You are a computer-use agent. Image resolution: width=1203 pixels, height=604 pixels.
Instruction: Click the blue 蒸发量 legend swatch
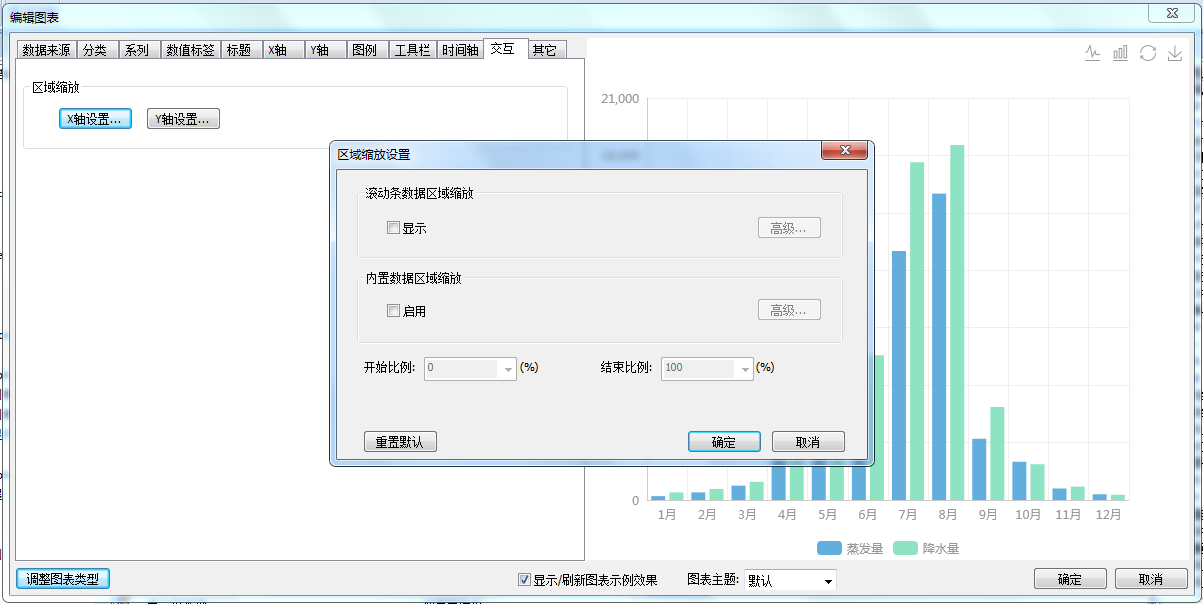pos(829,548)
